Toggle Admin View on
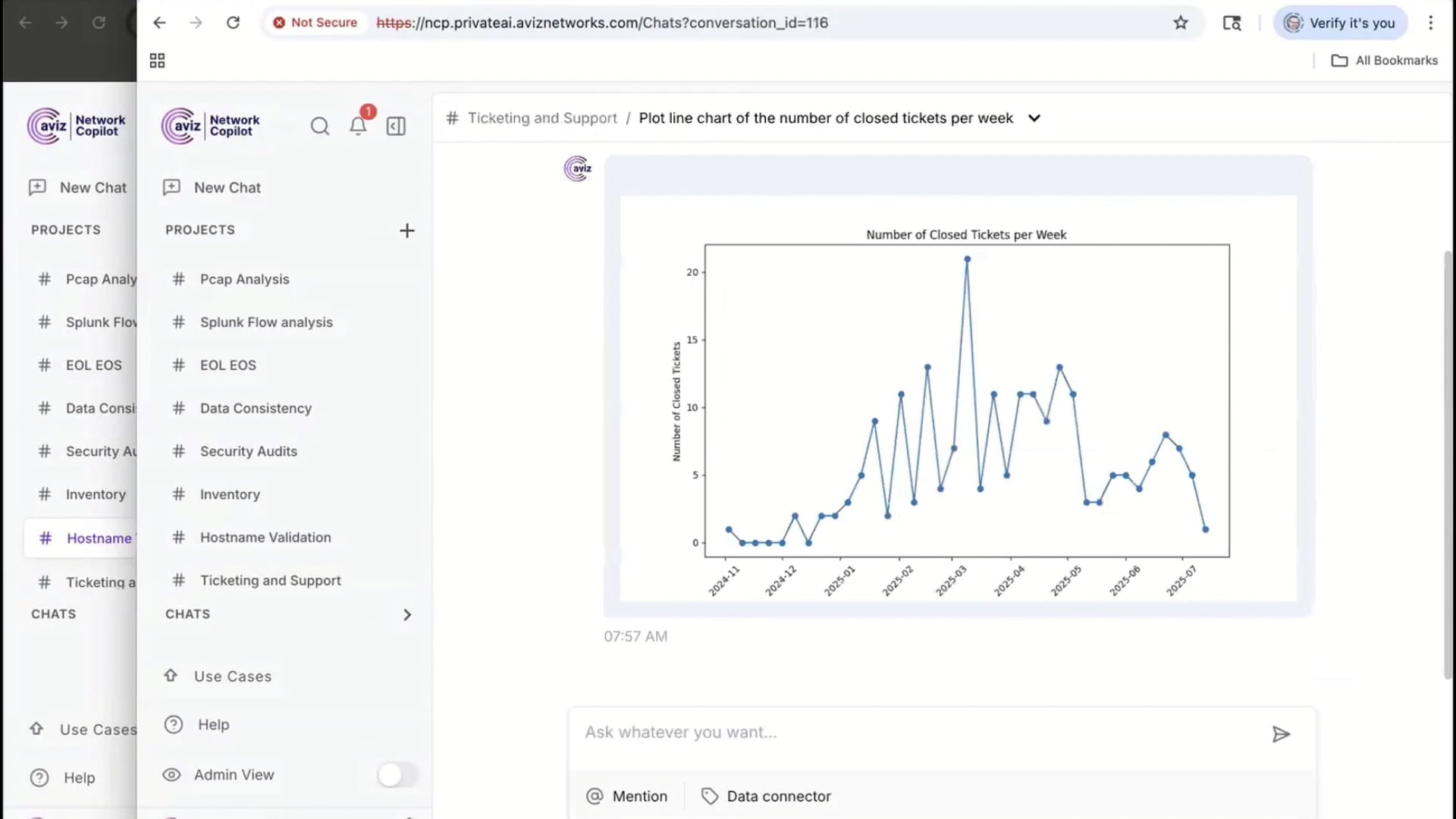The height and width of the screenshot is (819, 1456). pos(397,775)
